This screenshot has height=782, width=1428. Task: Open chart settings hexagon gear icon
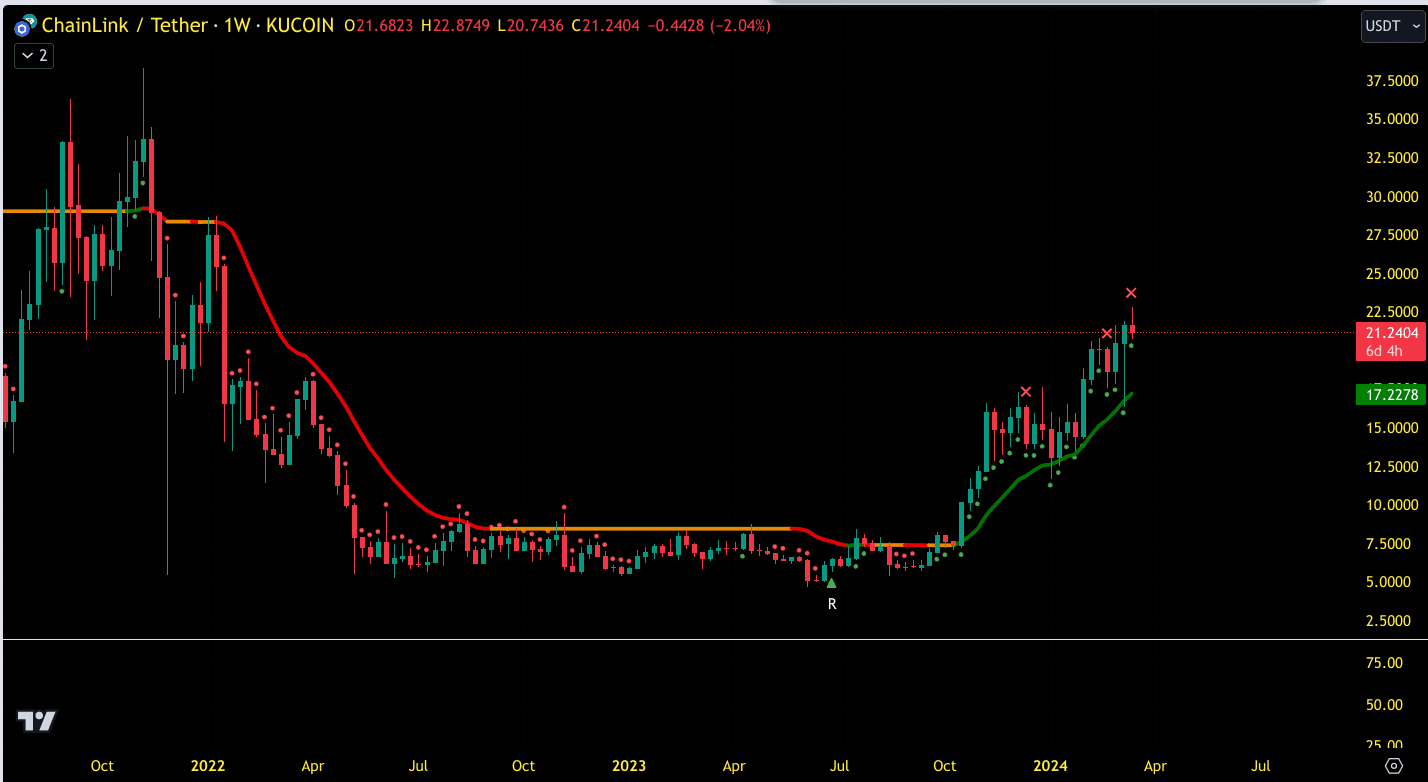point(1394,766)
